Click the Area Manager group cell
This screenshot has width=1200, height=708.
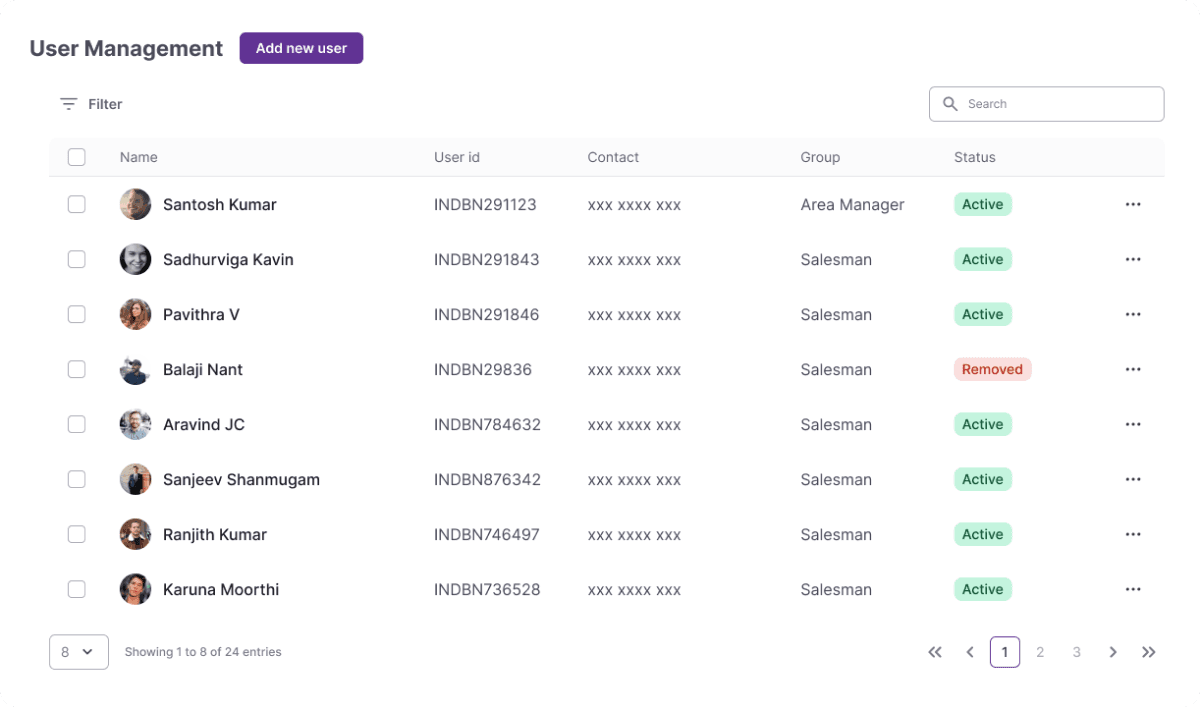pos(852,204)
